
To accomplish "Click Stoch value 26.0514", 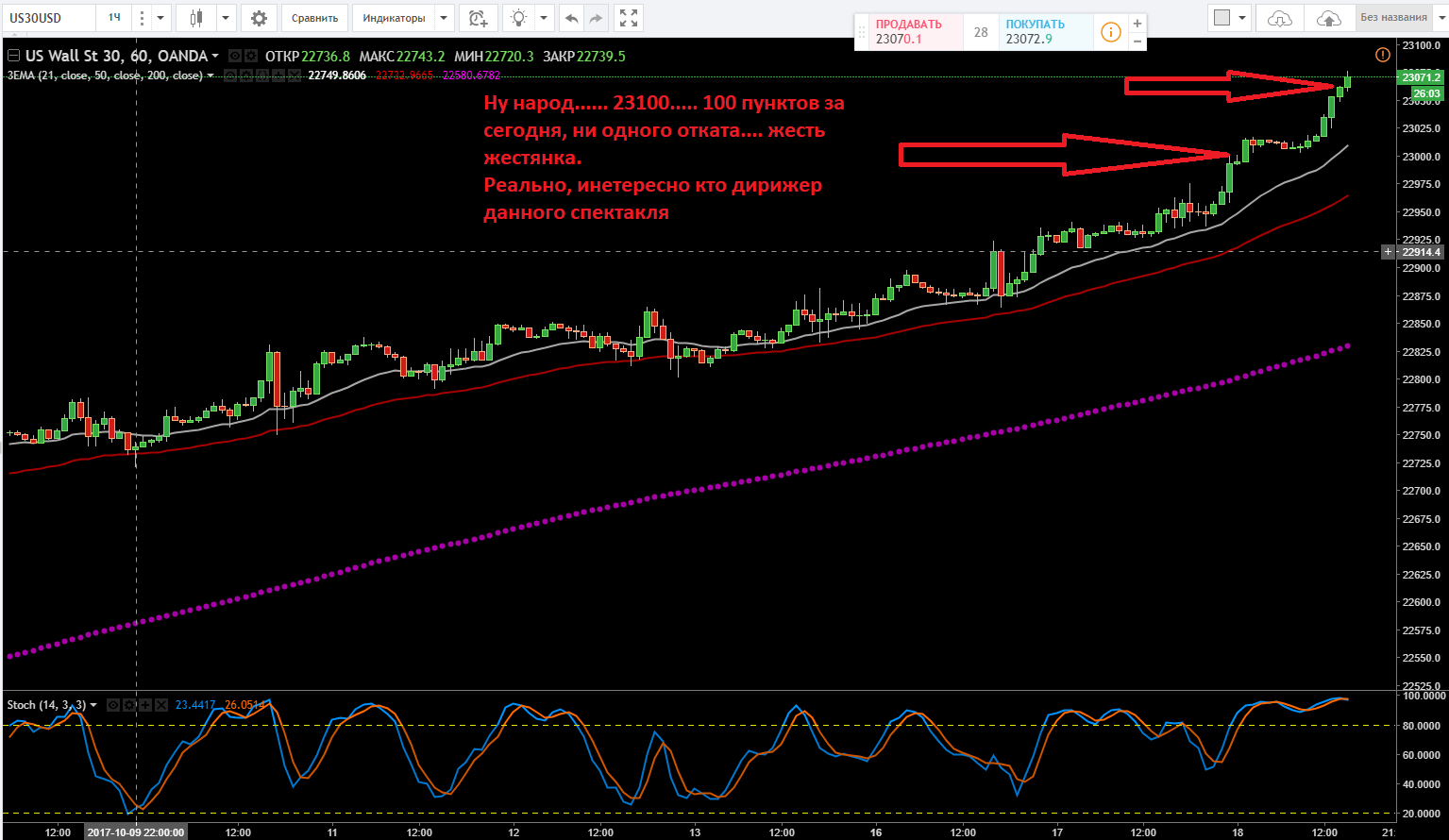I will pyautogui.click(x=244, y=705).
